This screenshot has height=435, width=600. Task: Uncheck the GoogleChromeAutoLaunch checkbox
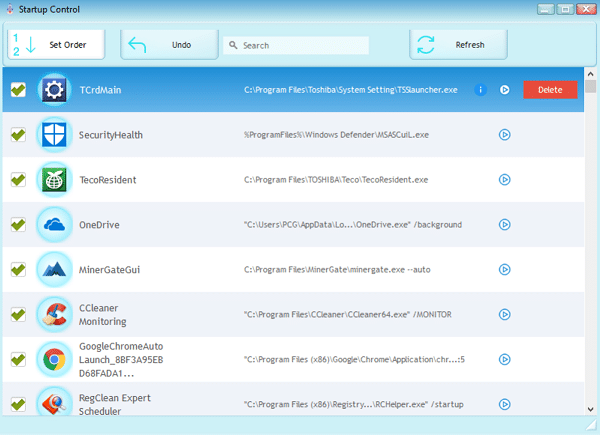(x=18, y=360)
